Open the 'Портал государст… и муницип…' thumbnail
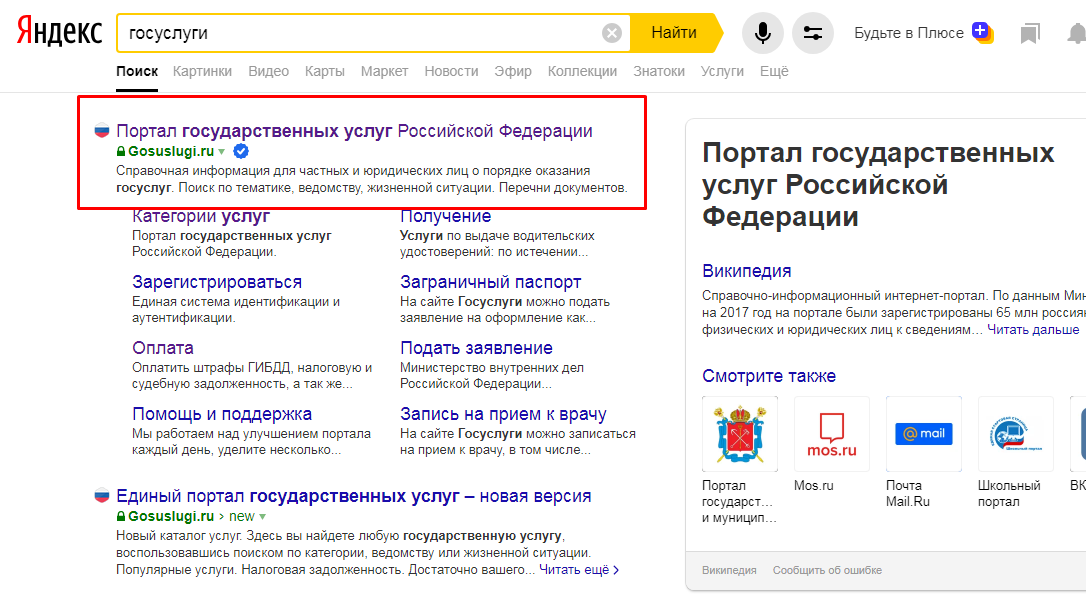 tap(740, 434)
